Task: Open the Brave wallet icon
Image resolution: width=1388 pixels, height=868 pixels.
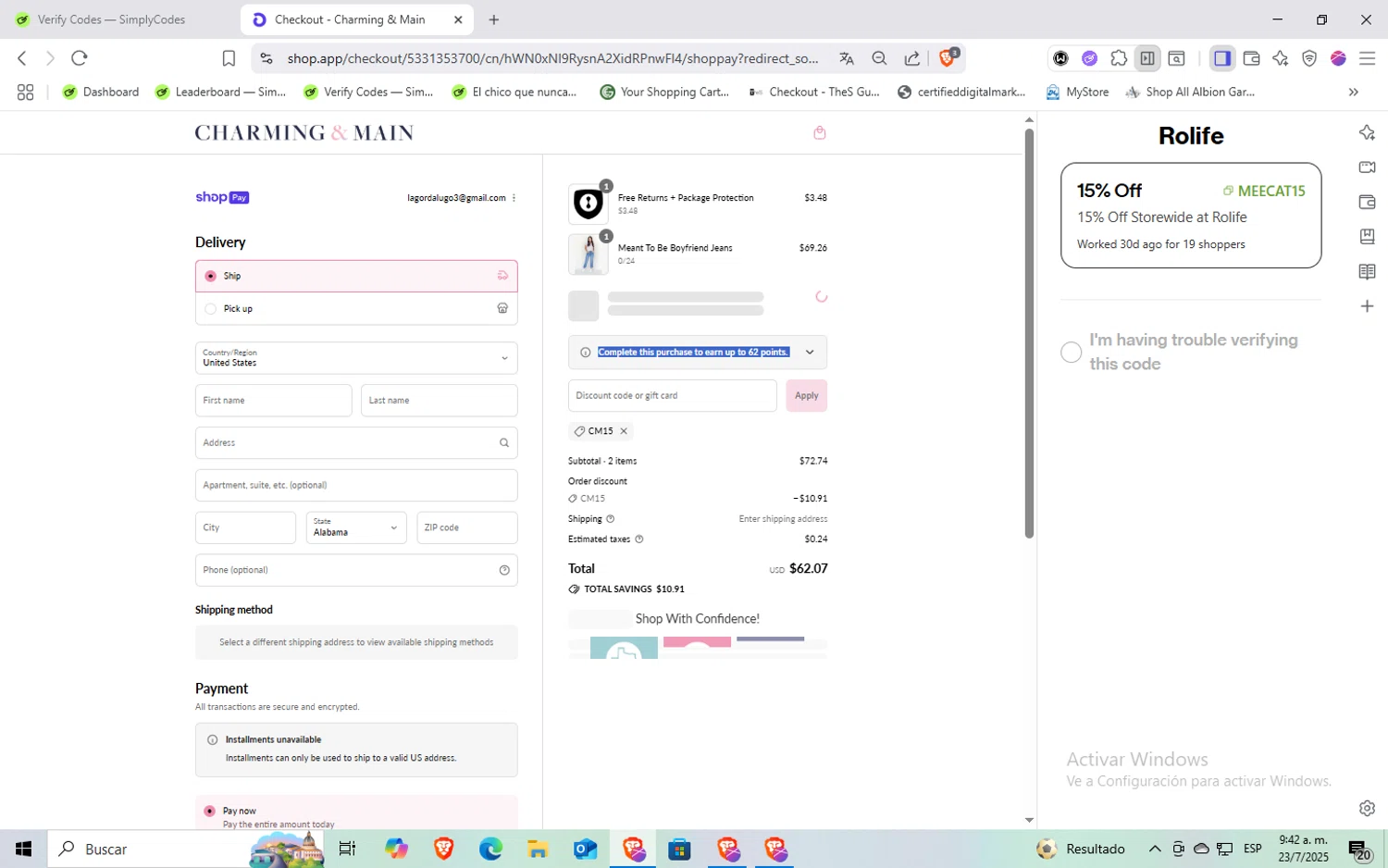Action: pyautogui.click(x=1252, y=58)
